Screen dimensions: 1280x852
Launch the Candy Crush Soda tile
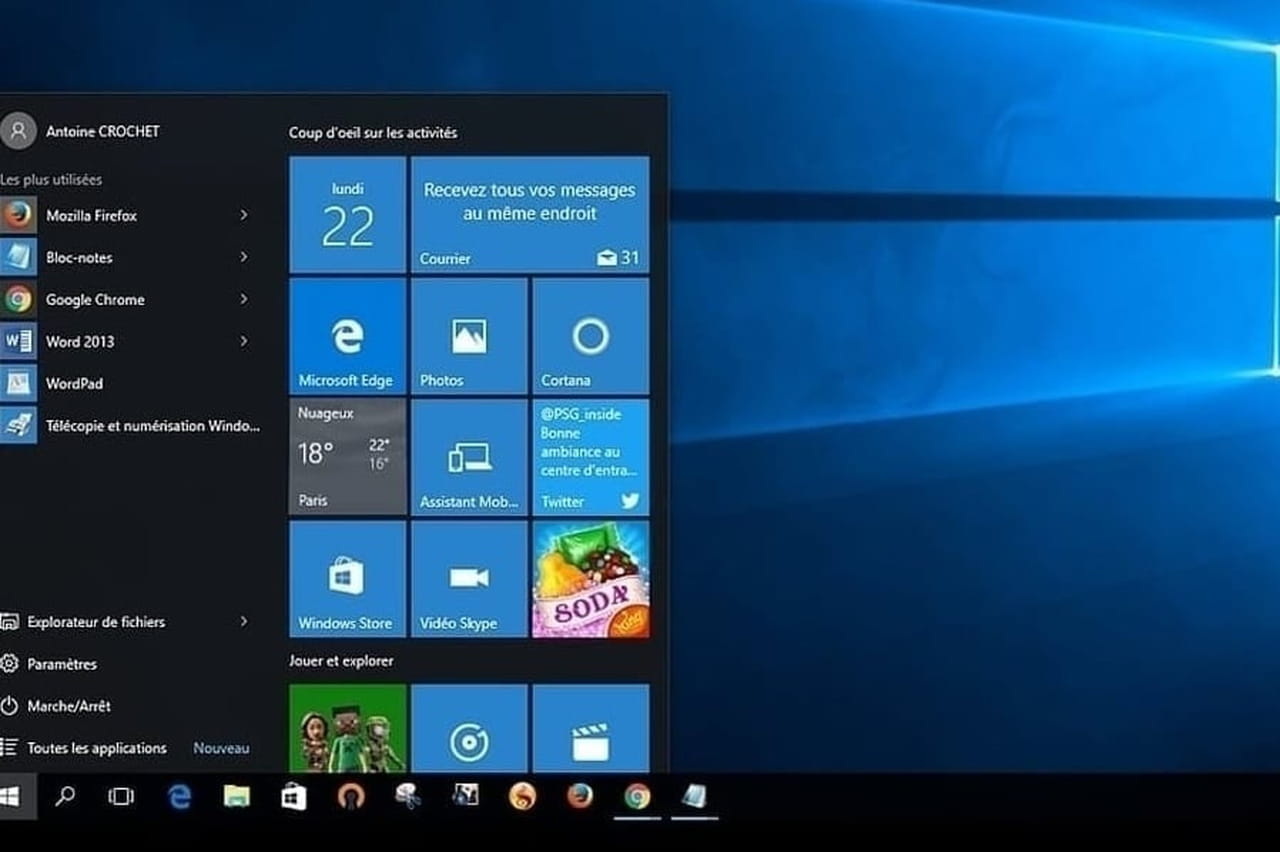591,579
